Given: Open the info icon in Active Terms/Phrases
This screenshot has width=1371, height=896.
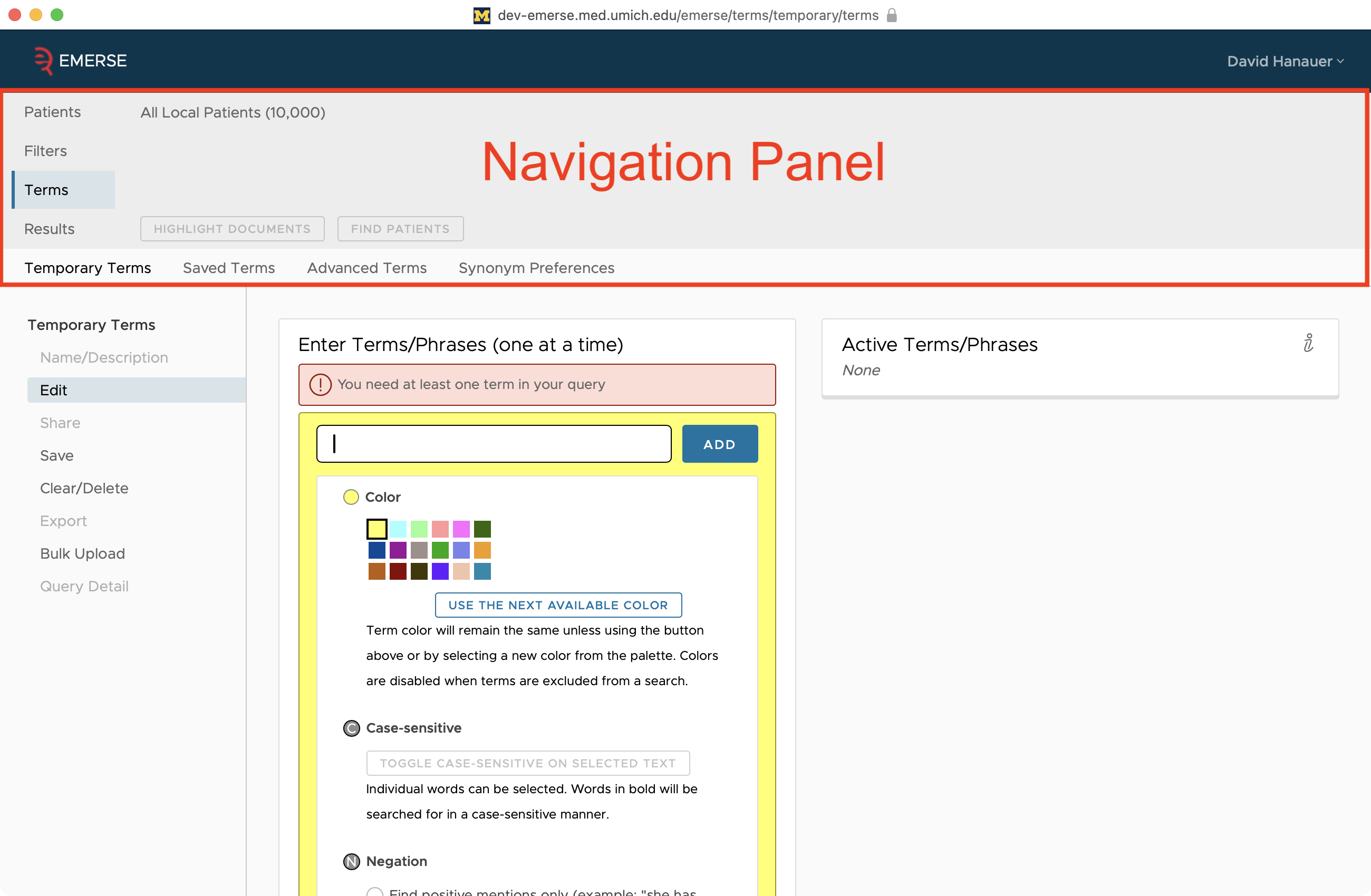Looking at the screenshot, I should 1308,343.
